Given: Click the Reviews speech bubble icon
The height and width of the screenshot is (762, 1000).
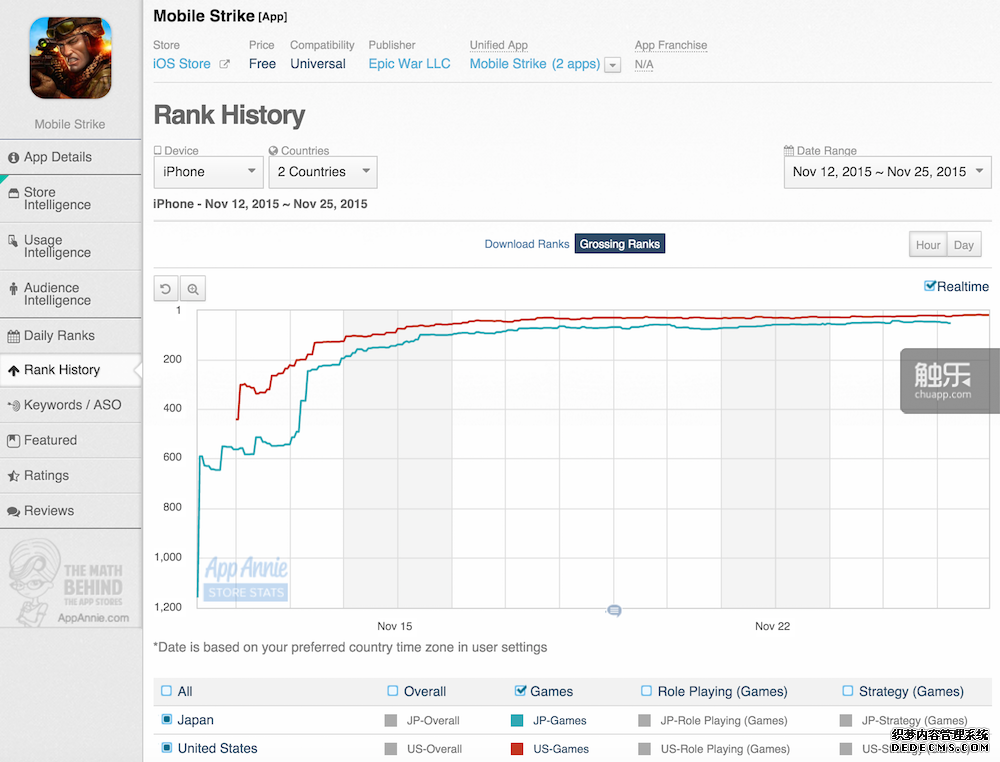Looking at the screenshot, I should [x=13, y=511].
